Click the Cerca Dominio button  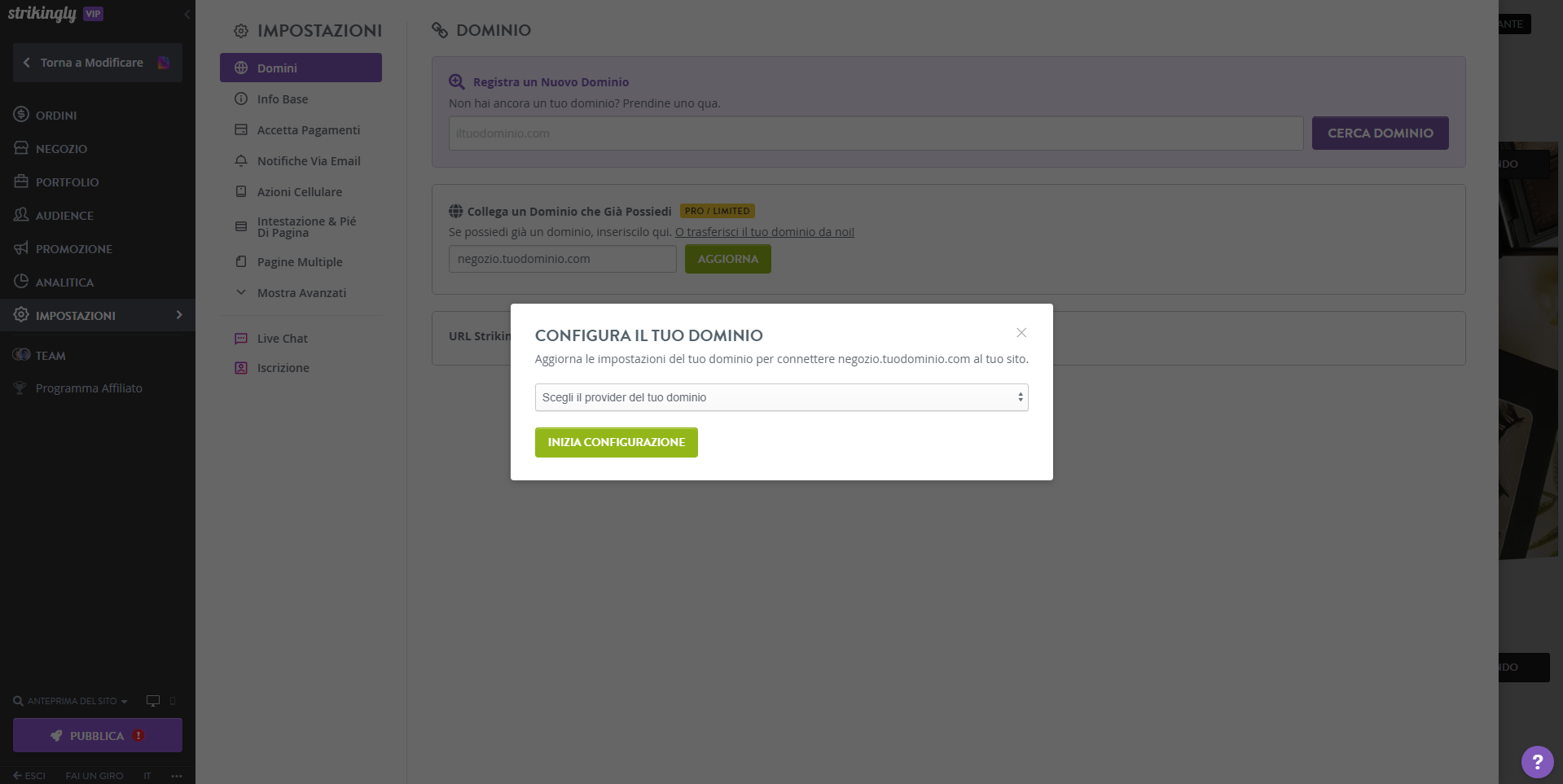[1380, 133]
